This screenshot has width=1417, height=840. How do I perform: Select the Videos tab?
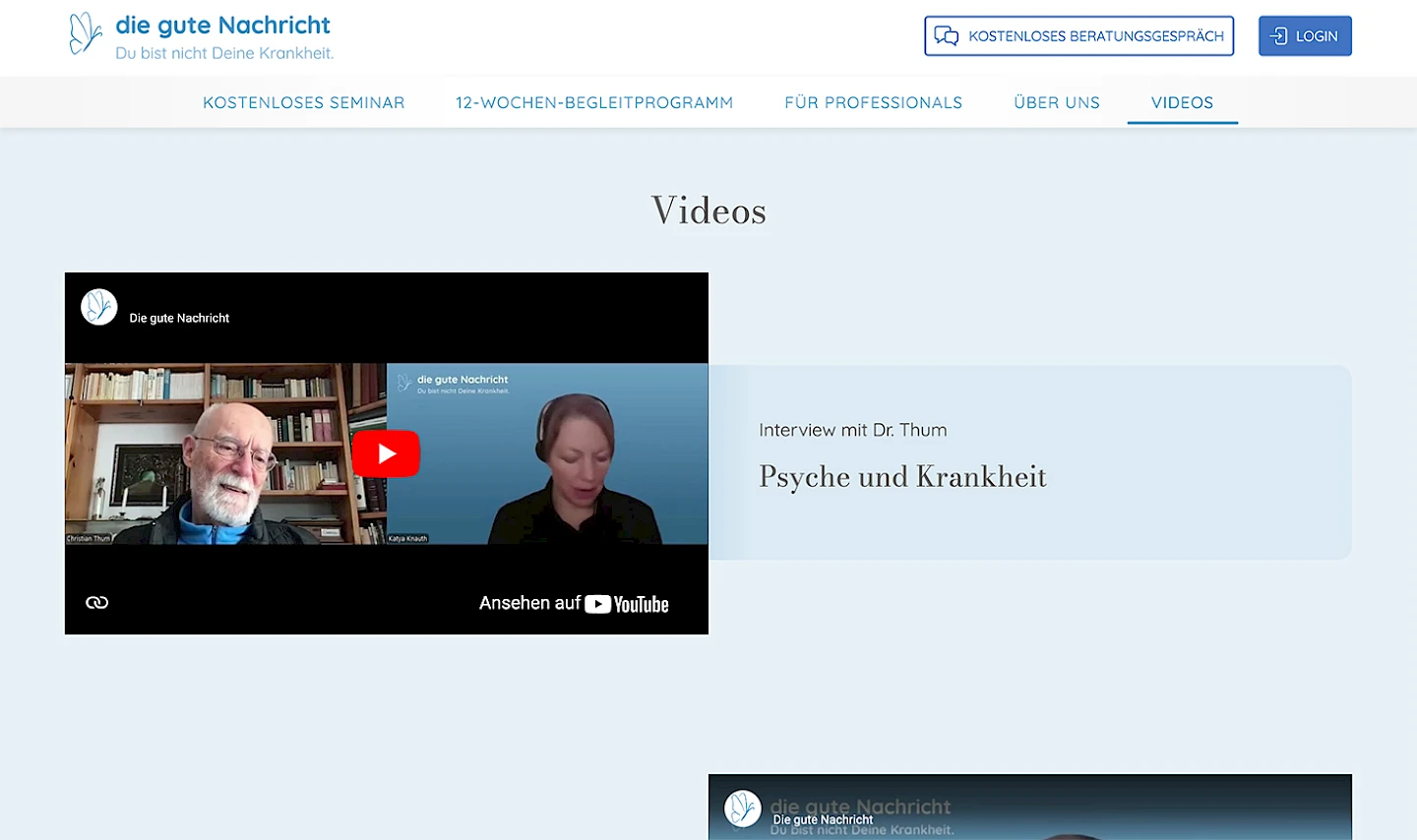pyautogui.click(x=1182, y=102)
